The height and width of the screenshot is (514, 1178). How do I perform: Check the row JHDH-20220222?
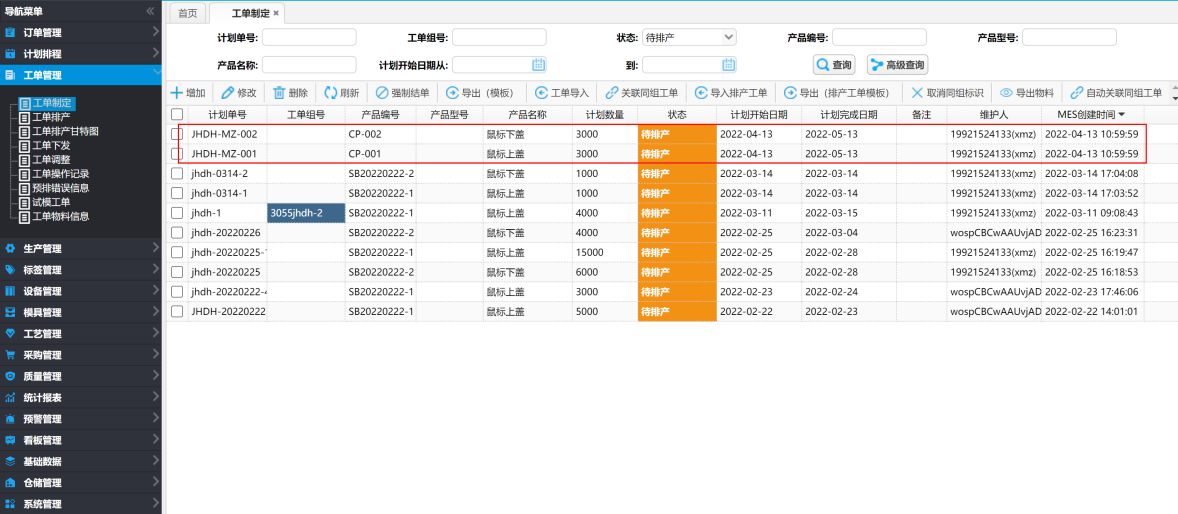click(177, 311)
